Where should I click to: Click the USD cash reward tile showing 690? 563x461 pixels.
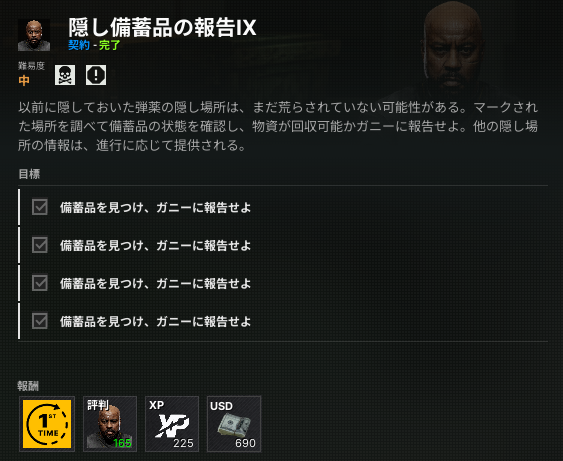click(x=234, y=424)
